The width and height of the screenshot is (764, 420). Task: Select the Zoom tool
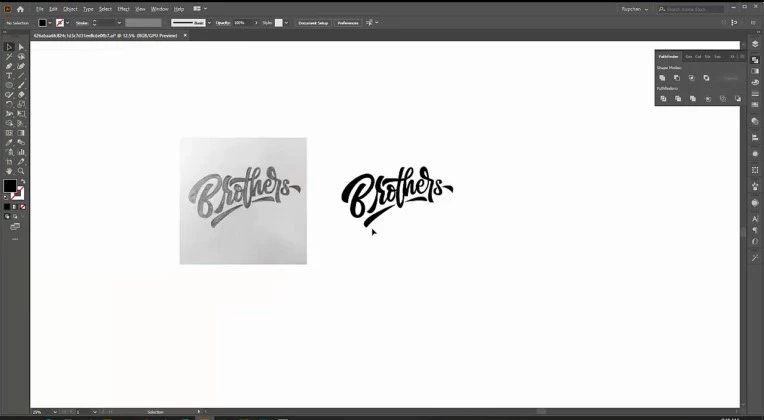(21, 171)
